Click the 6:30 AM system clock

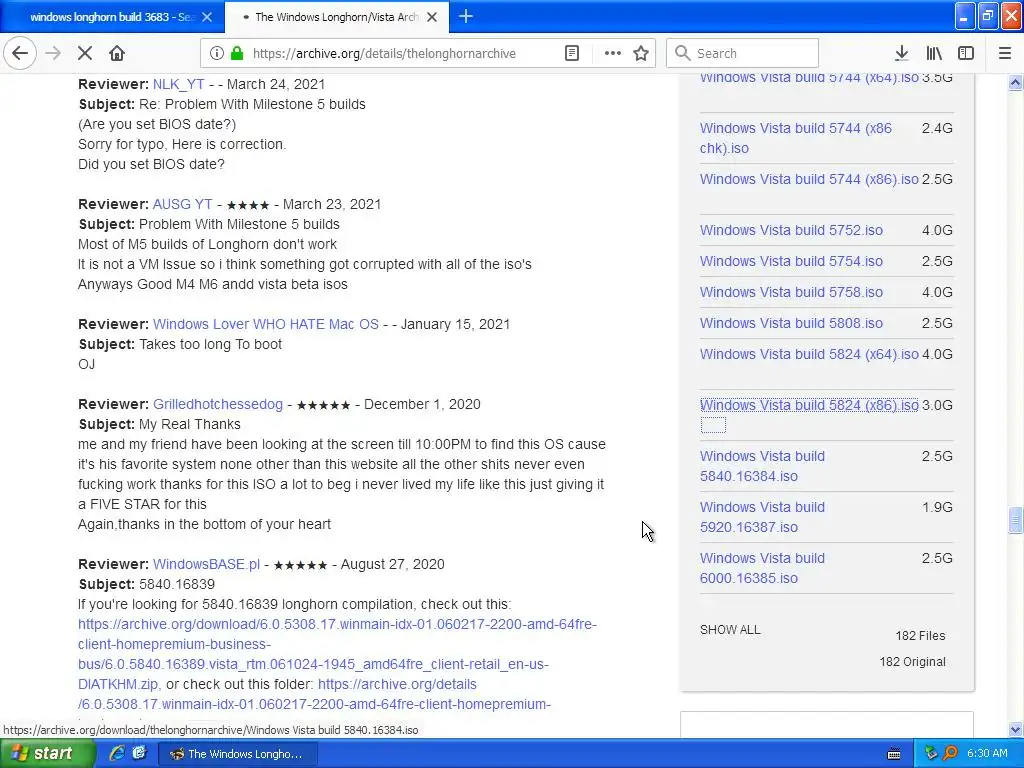tap(987, 754)
